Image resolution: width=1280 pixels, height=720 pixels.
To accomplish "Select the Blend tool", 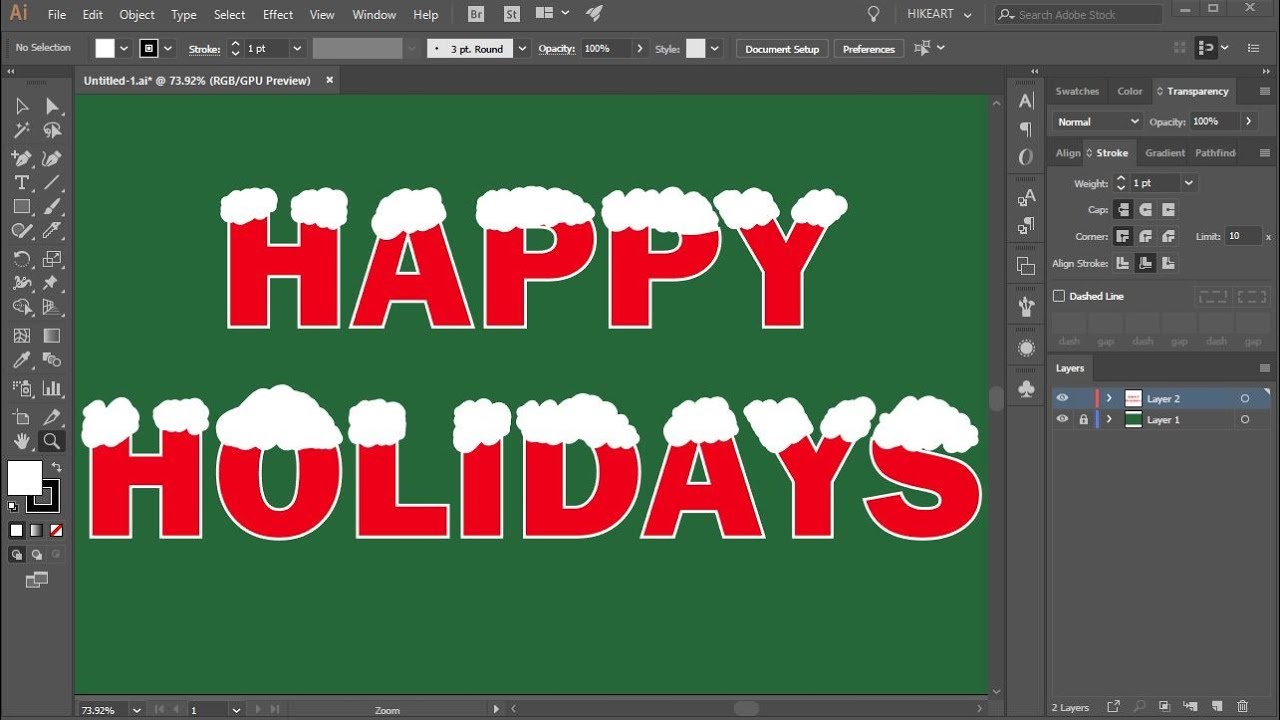I will coord(52,361).
